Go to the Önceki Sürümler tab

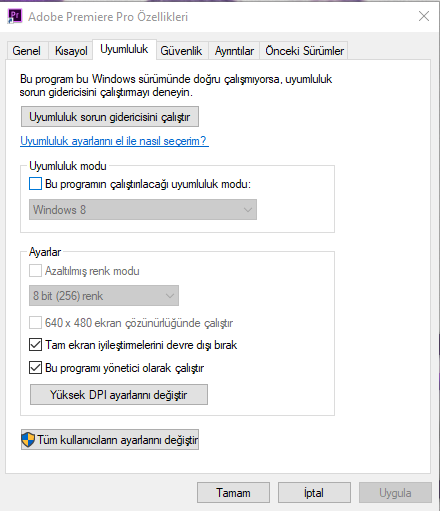304,51
